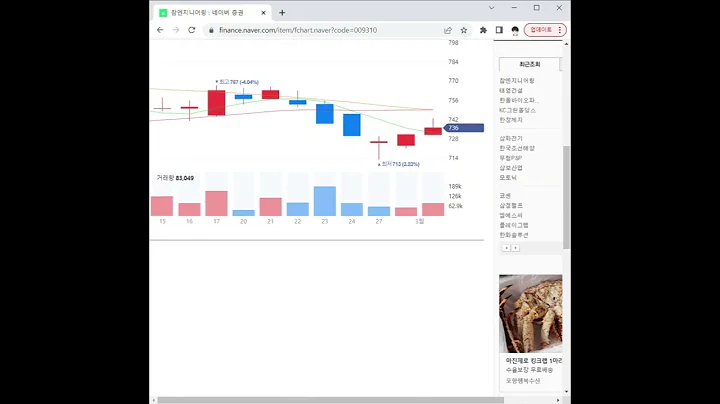The height and width of the screenshot is (404, 720).
Task: Click the page horizontal scrollbar thumb
Action: [x=331, y=400]
